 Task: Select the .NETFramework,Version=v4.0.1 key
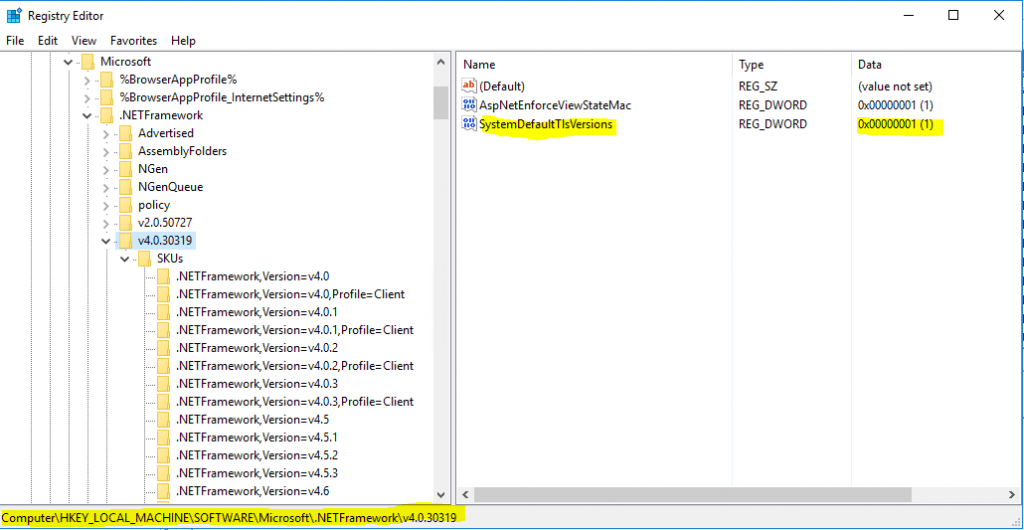(257, 312)
